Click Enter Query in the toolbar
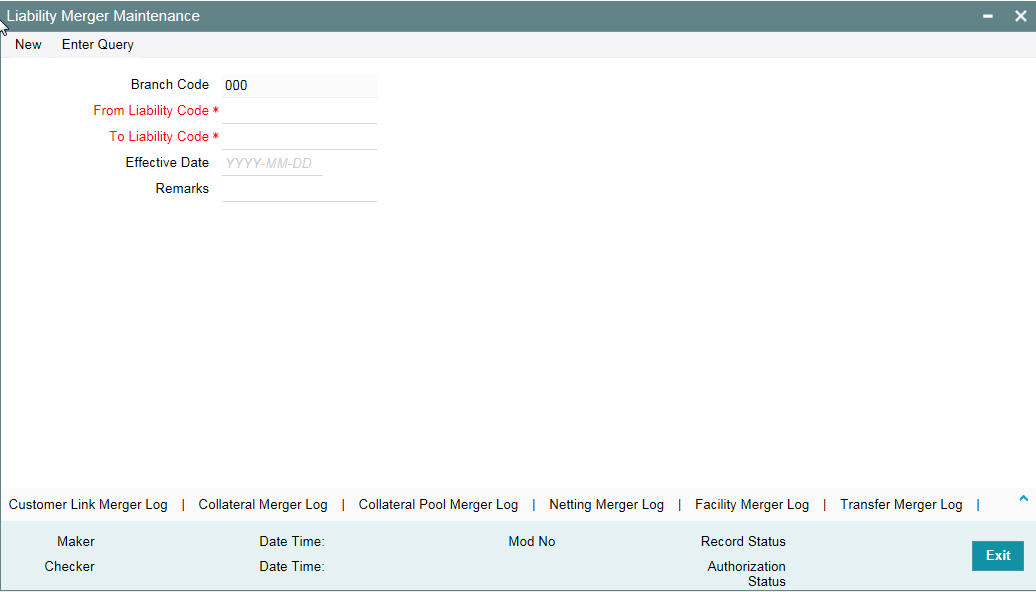Screen dimensions: 1036x592 (x=98, y=44)
